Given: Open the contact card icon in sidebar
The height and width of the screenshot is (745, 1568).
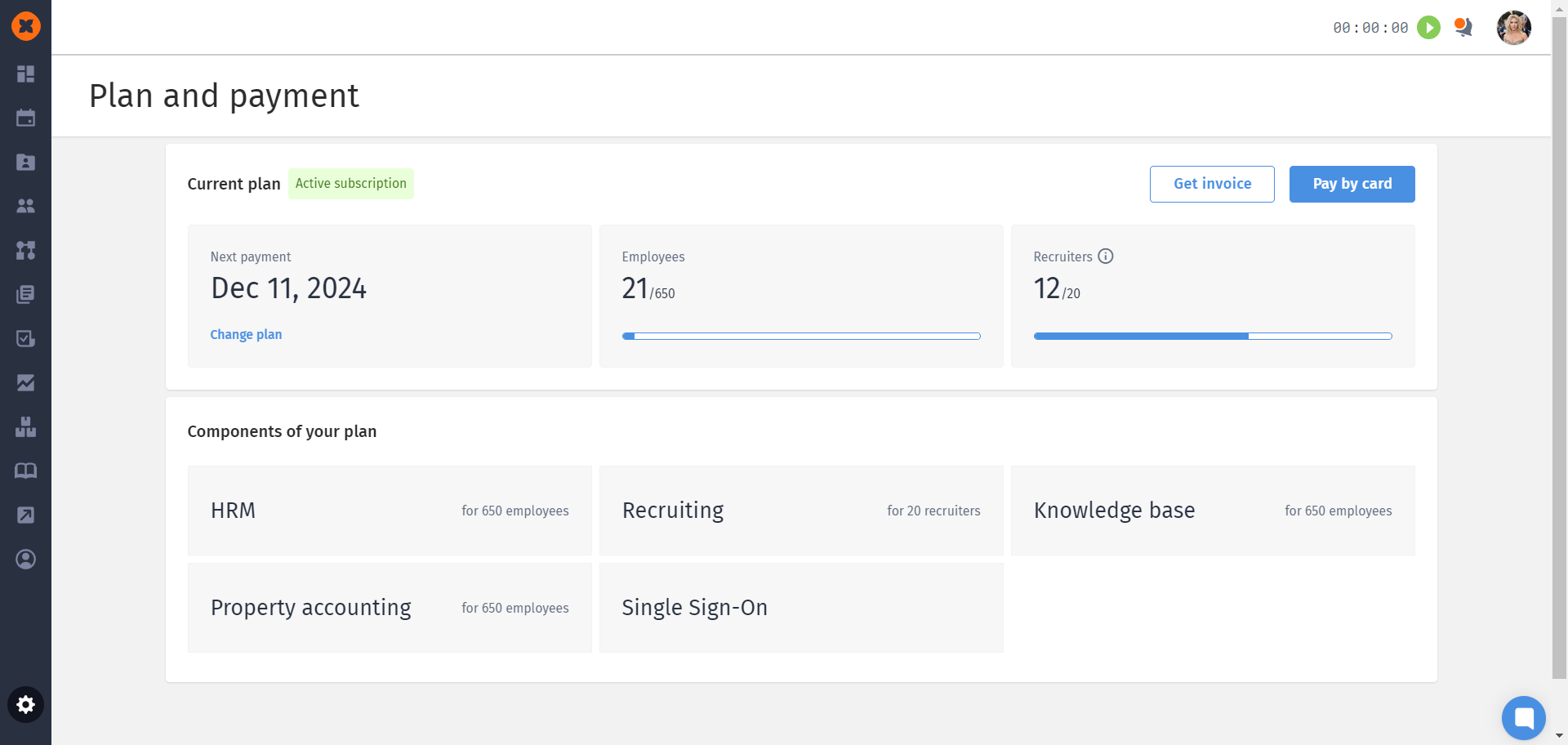Looking at the screenshot, I should (26, 162).
